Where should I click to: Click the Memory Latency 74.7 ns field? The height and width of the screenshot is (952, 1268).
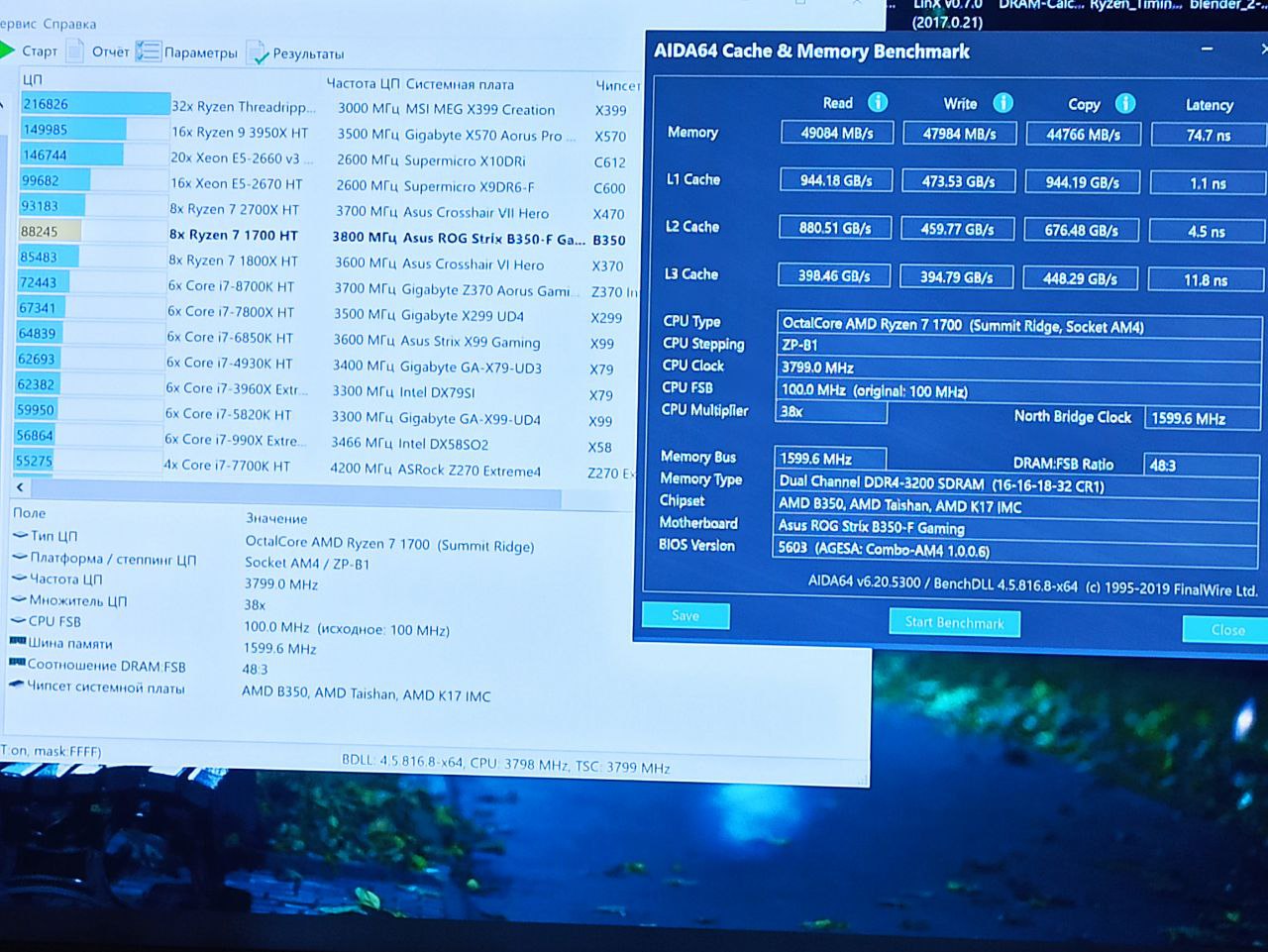coord(1208,136)
